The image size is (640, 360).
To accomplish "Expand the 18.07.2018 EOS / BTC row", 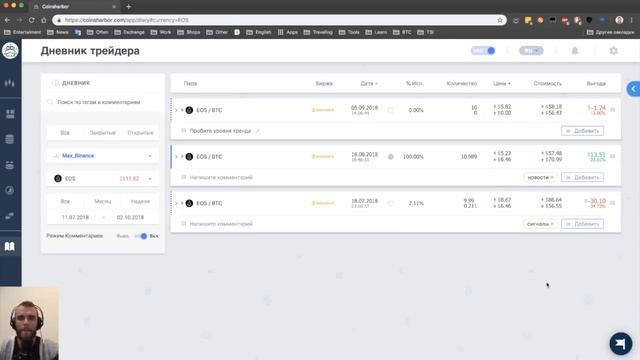I will [176, 203].
